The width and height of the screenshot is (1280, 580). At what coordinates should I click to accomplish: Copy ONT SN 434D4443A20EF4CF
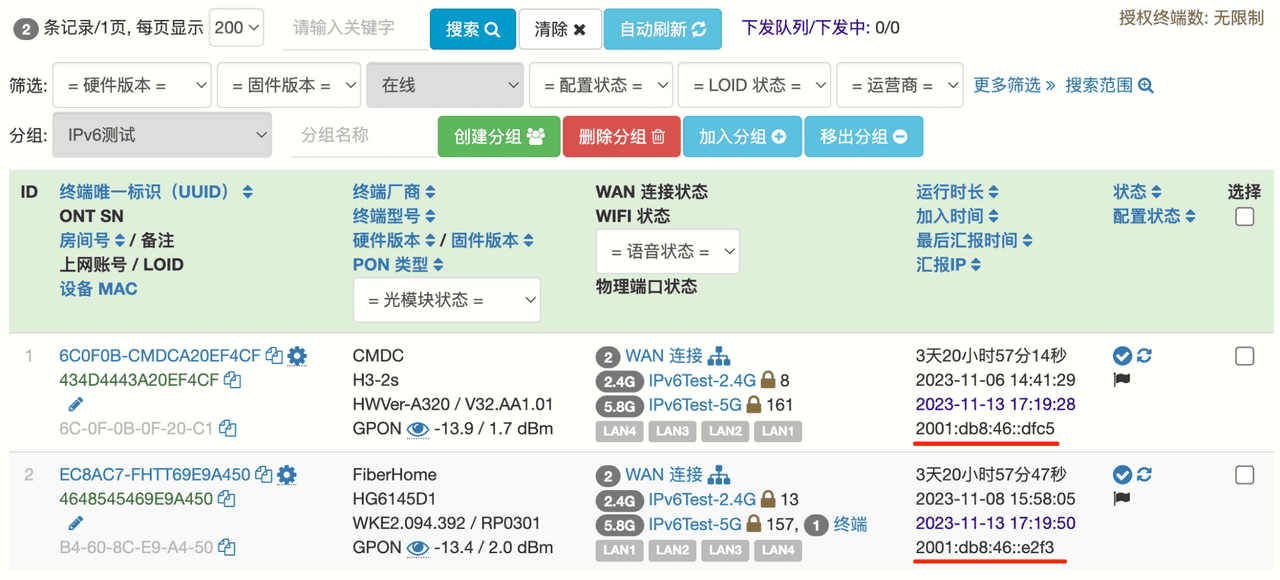(232, 380)
